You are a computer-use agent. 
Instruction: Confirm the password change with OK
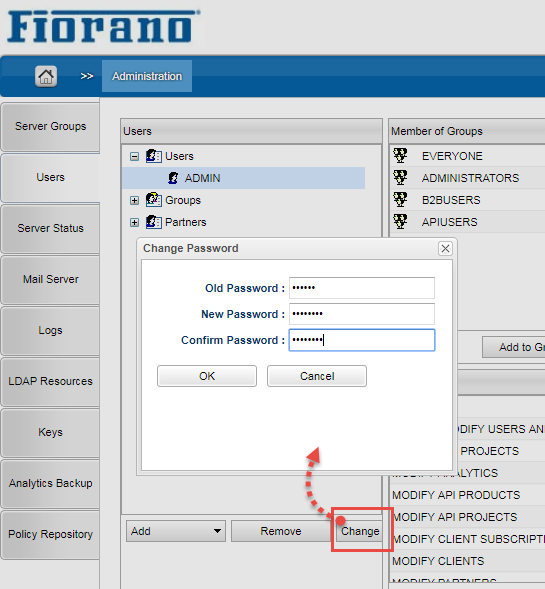[x=207, y=376]
